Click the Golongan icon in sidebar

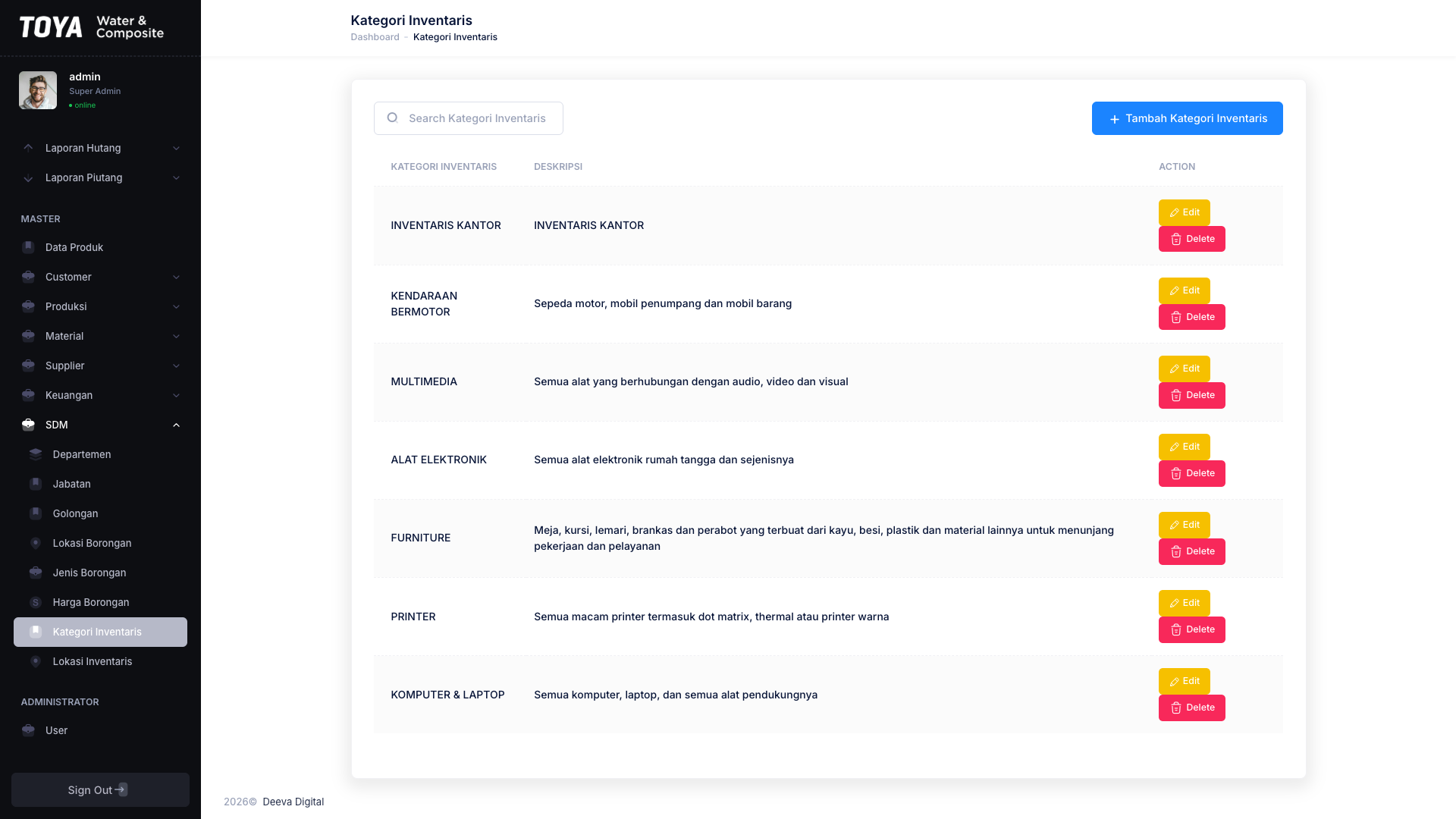click(x=36, y=513)
